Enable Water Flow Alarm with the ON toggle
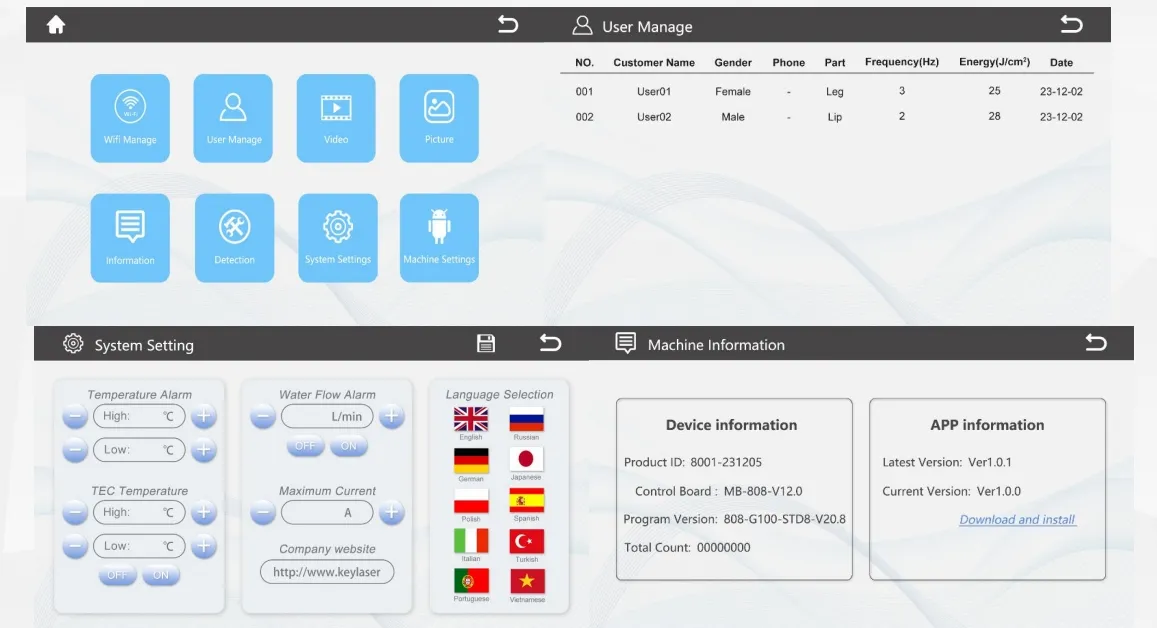The height and width of the screenshot is (628, 1157). coord(347,446)
